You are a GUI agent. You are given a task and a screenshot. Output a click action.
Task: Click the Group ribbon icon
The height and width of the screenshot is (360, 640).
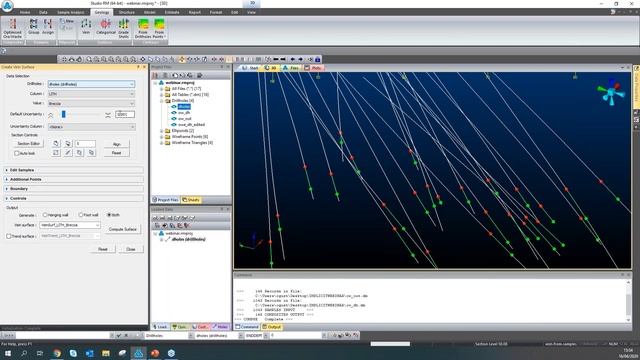pyautogui.click(x=33, y=27)
